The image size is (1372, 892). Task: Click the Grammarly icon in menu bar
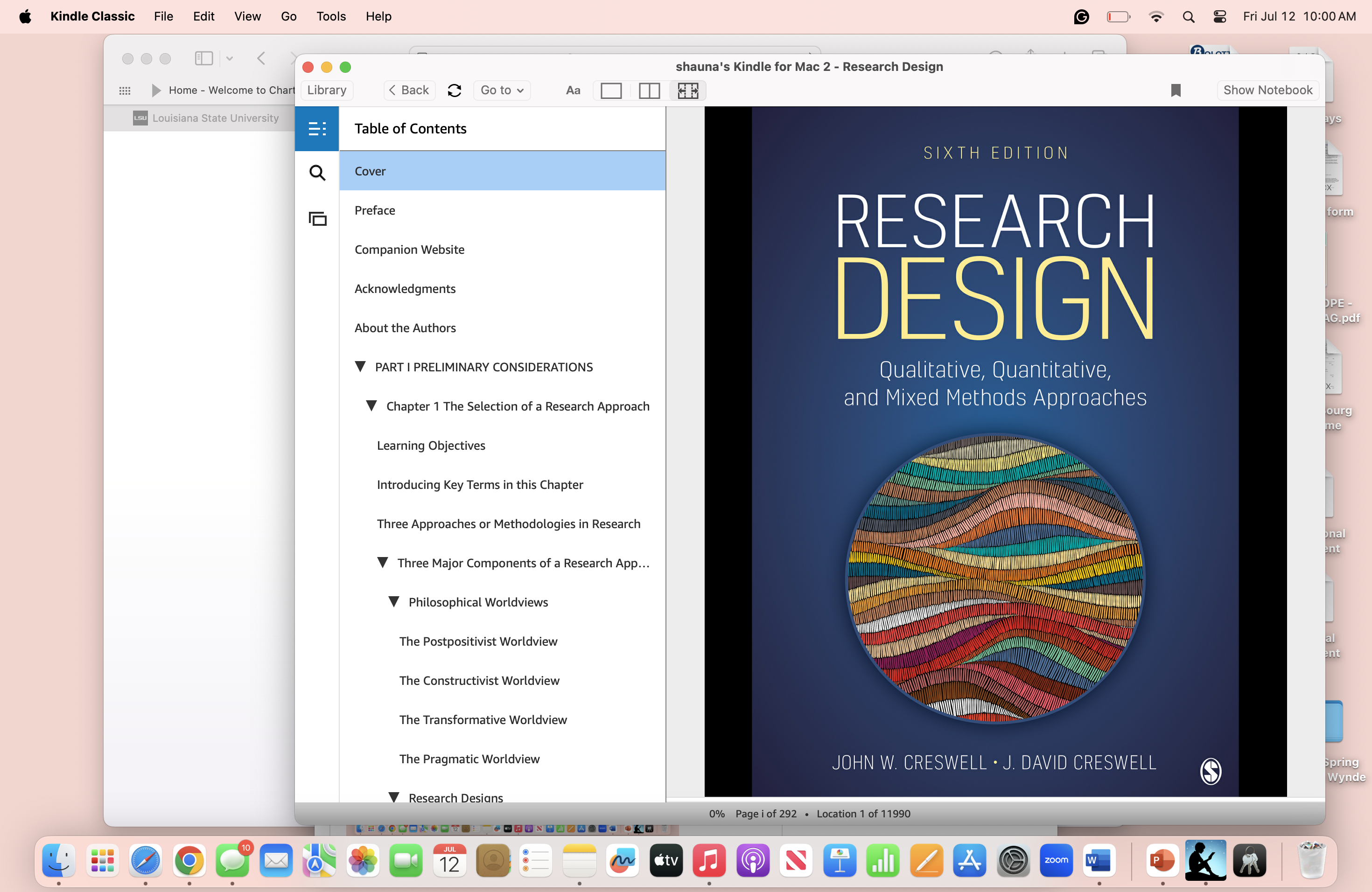click(x=1081, y=17)
